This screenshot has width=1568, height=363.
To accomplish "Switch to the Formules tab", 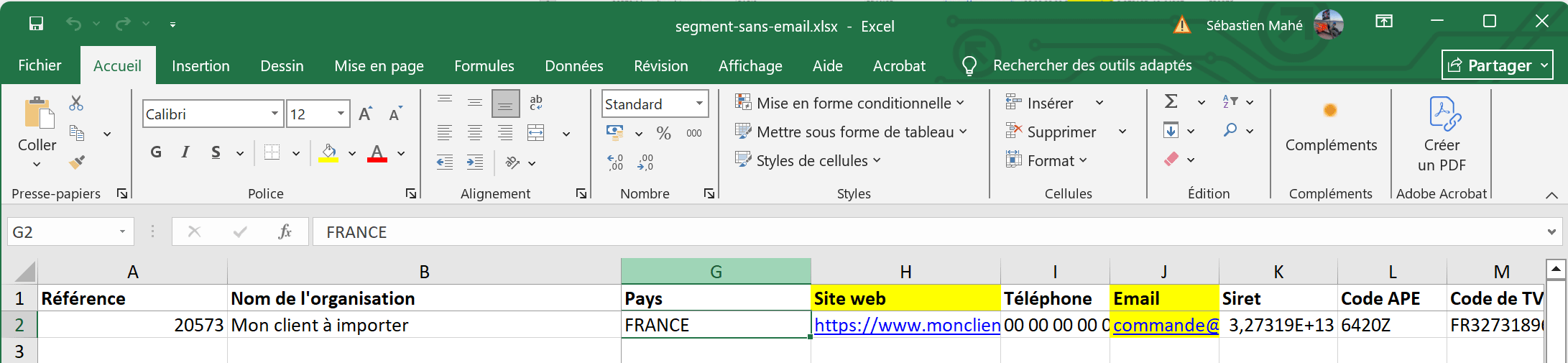I will pos(484,66).
